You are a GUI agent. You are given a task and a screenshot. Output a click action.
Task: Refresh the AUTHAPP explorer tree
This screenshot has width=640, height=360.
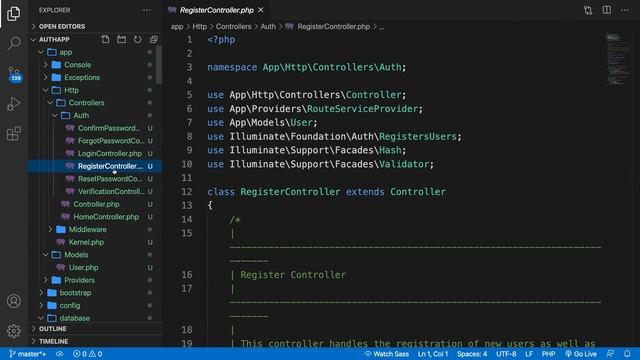(x=138, y=39)
